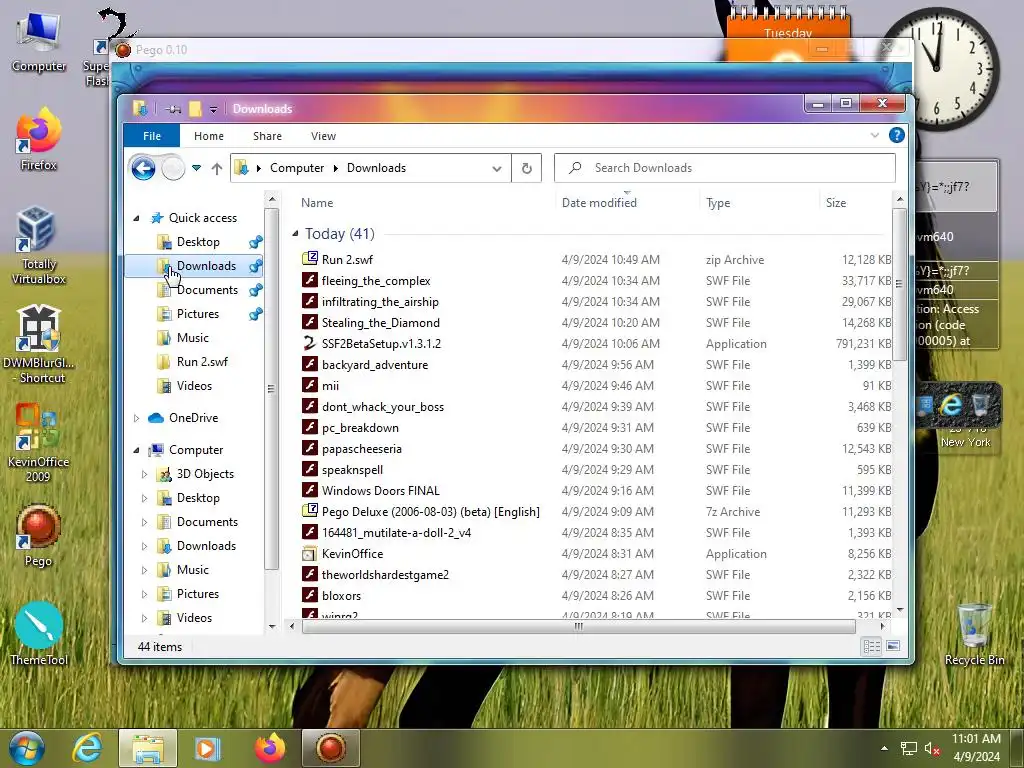The height and width of the screenshot is (768, 1024).
Task: Click the navigation pane scroll down arrow
Action: pos(272,626)
